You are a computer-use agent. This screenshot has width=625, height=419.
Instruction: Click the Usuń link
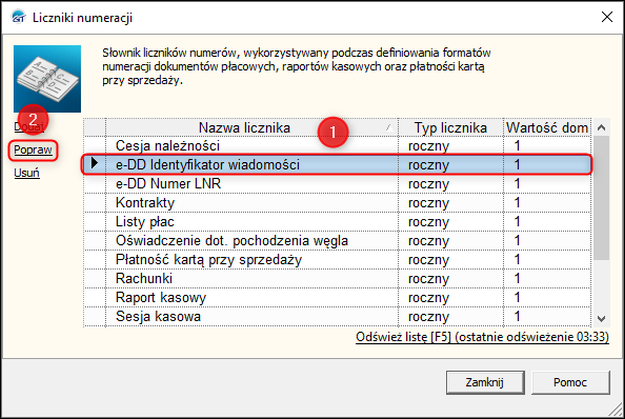click(27, 173)
